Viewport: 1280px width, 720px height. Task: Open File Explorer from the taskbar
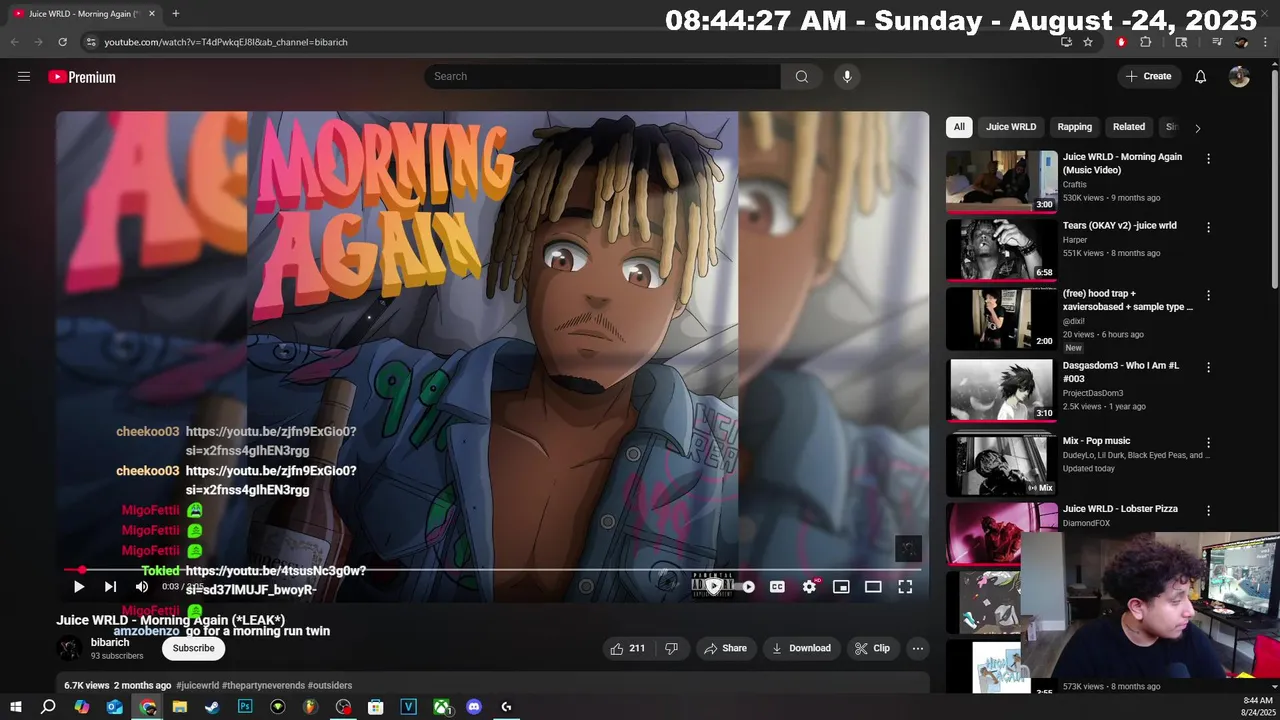(180, 707)
